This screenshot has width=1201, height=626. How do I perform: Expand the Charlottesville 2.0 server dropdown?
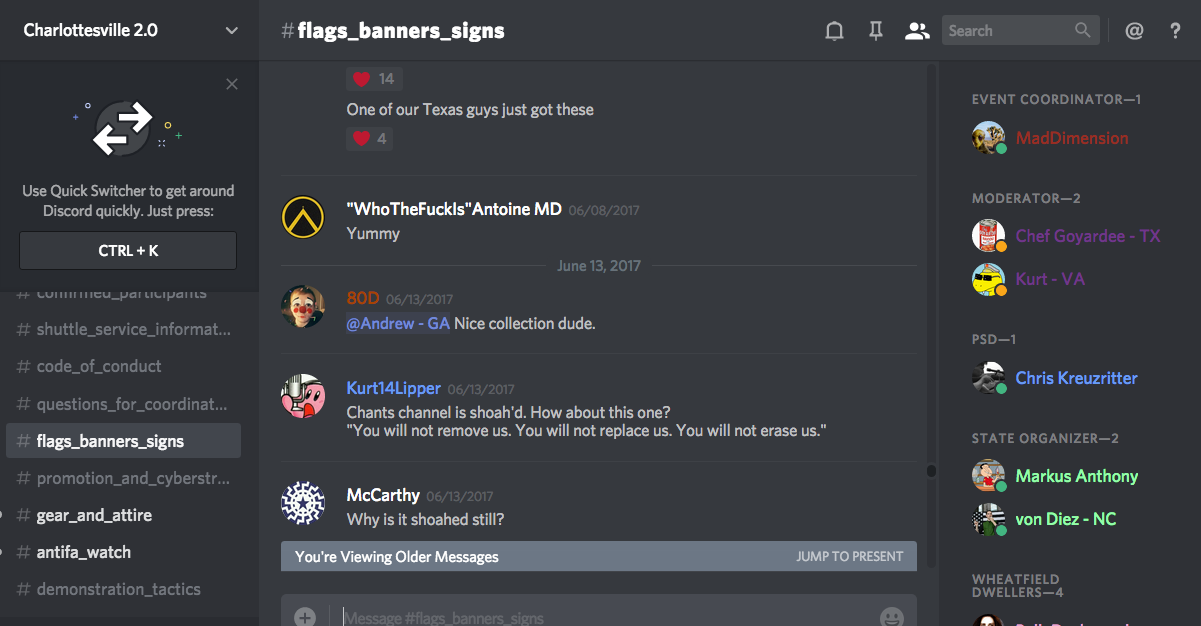pyautogui.click(x=232, y=31)
